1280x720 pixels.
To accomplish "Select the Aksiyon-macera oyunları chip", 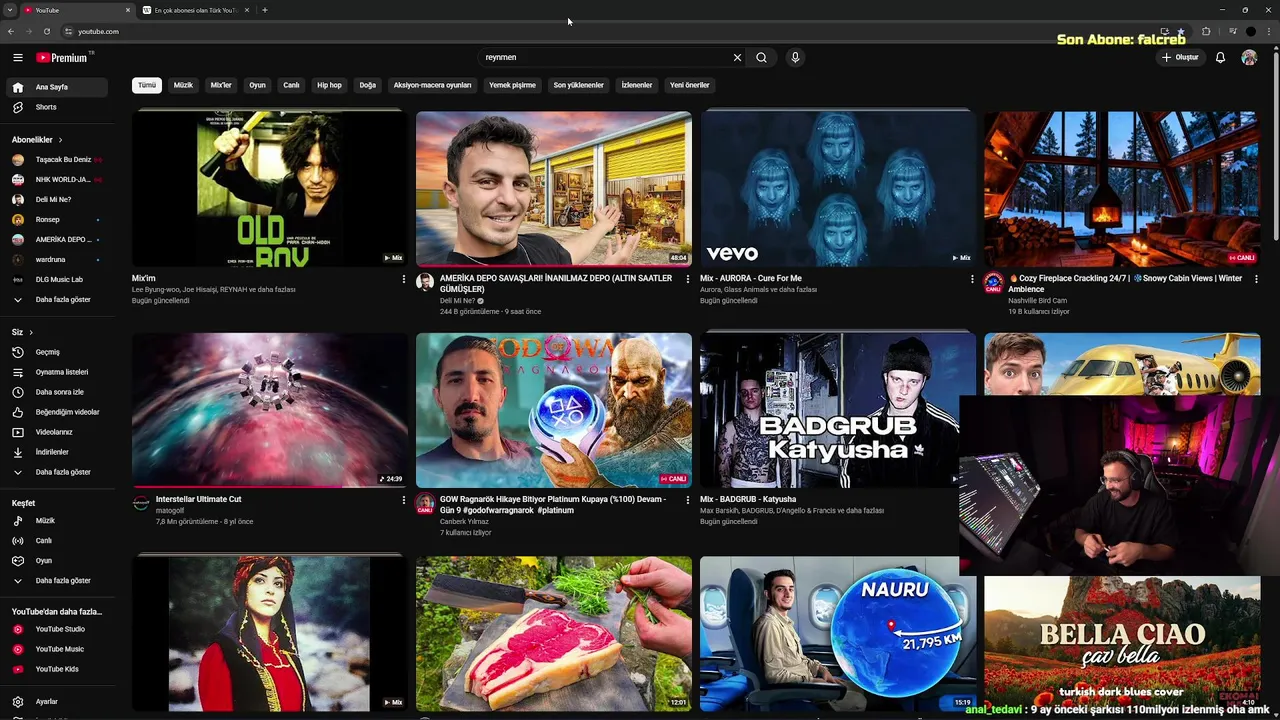I will click(x=432, y=85).
